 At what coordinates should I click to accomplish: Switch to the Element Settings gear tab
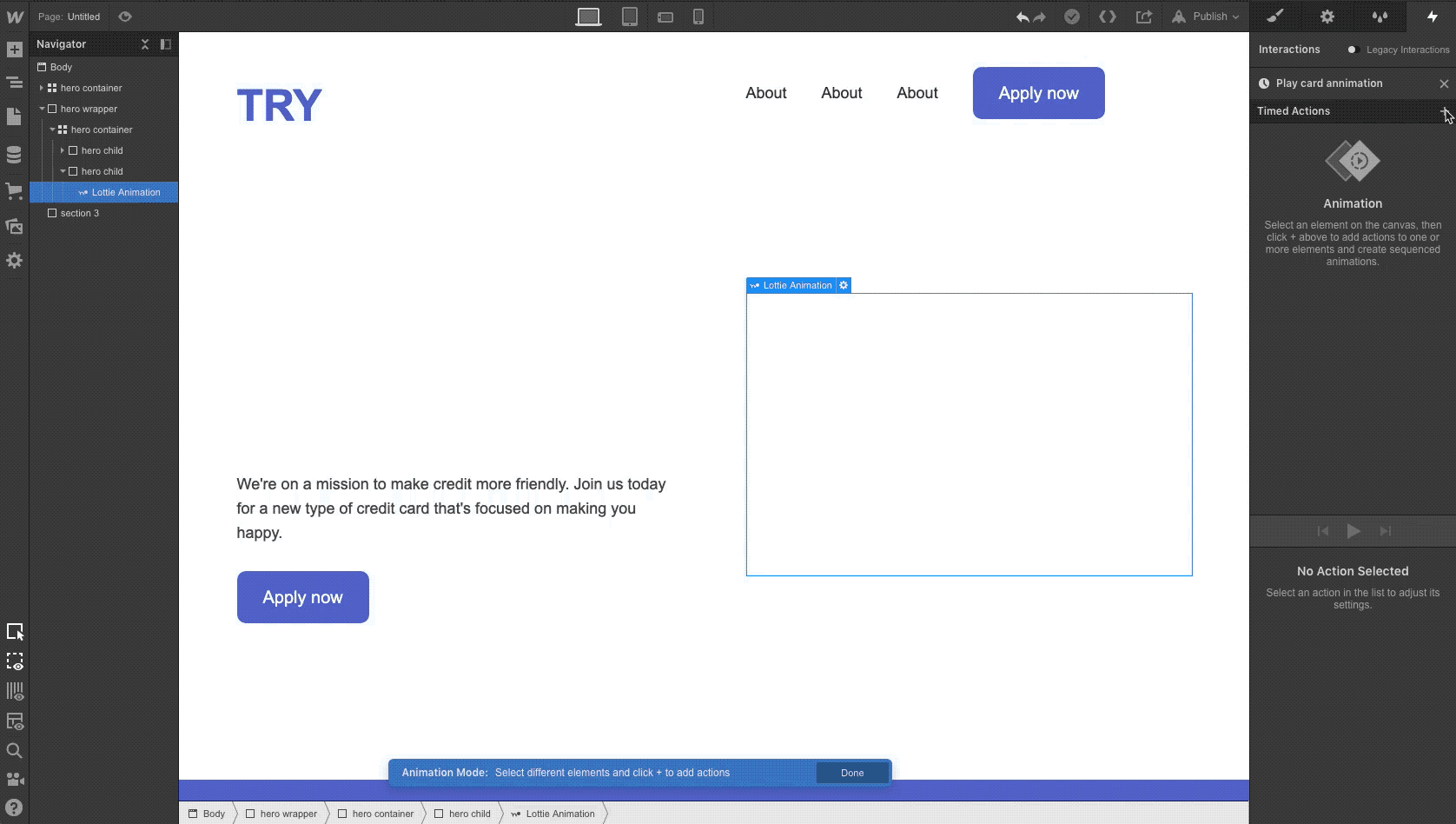tap(1327, 16)
